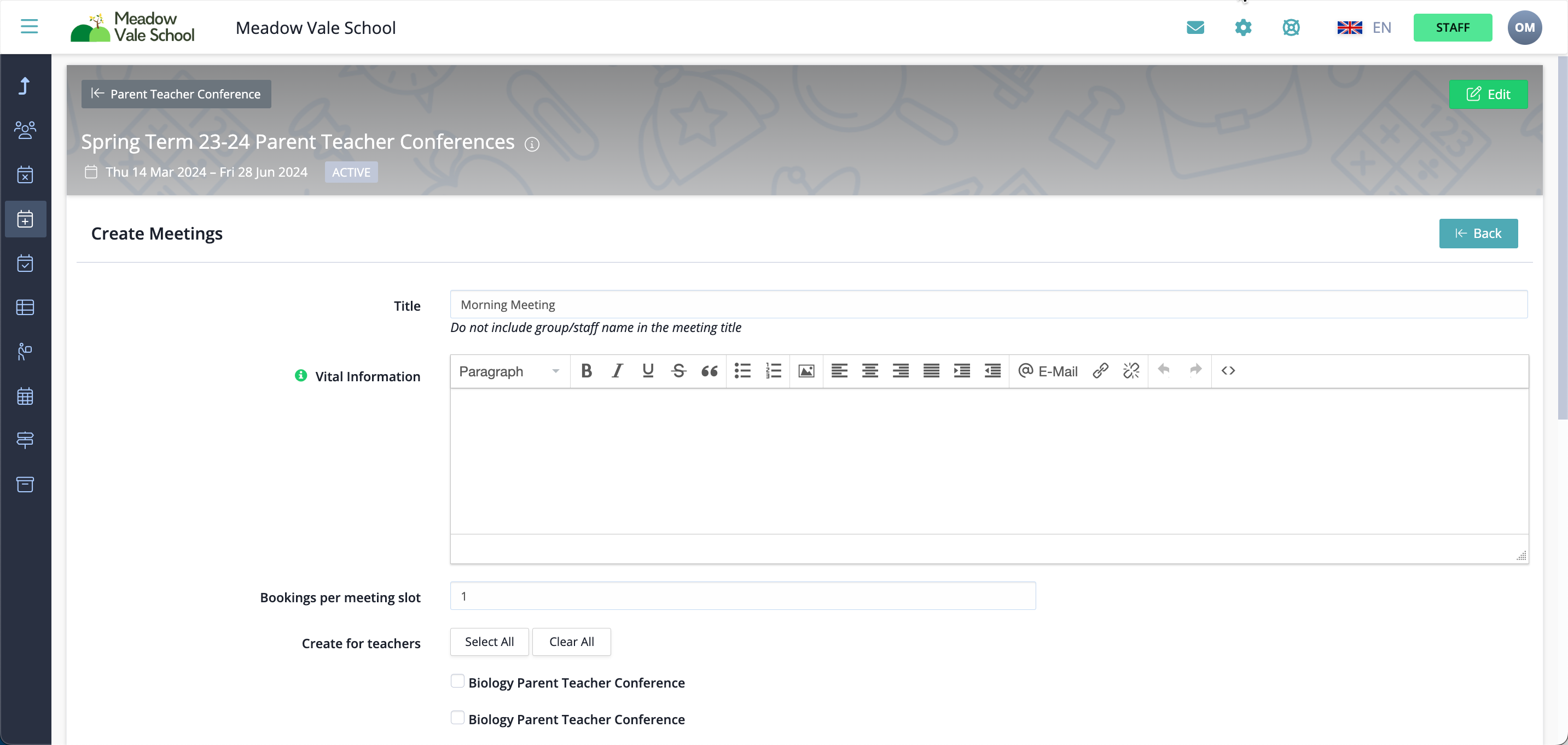
Task: Open the sidebar calendar with X icon
Action: [25, 174]
